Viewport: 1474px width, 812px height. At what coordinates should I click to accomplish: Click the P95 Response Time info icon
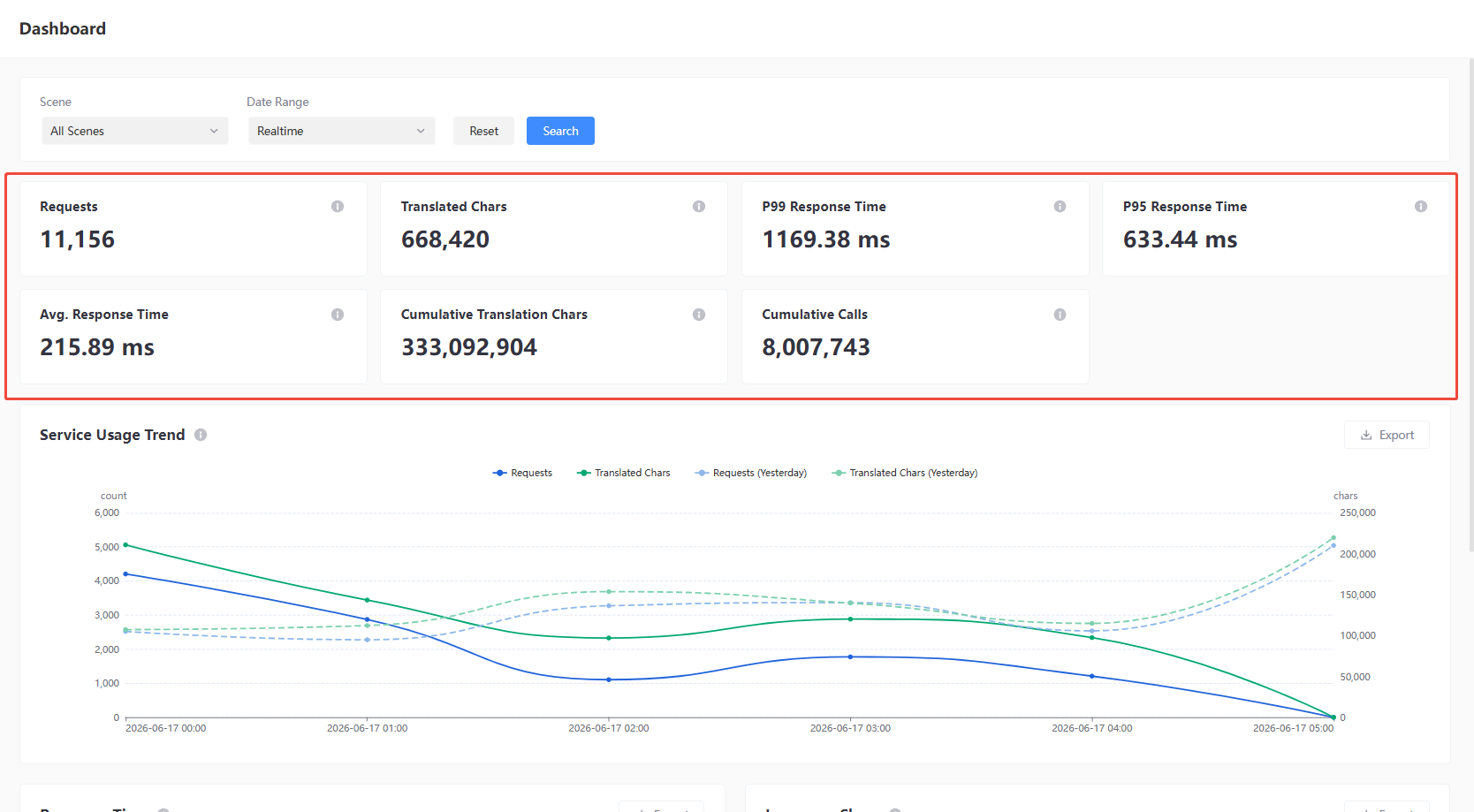click(1421, 207)
